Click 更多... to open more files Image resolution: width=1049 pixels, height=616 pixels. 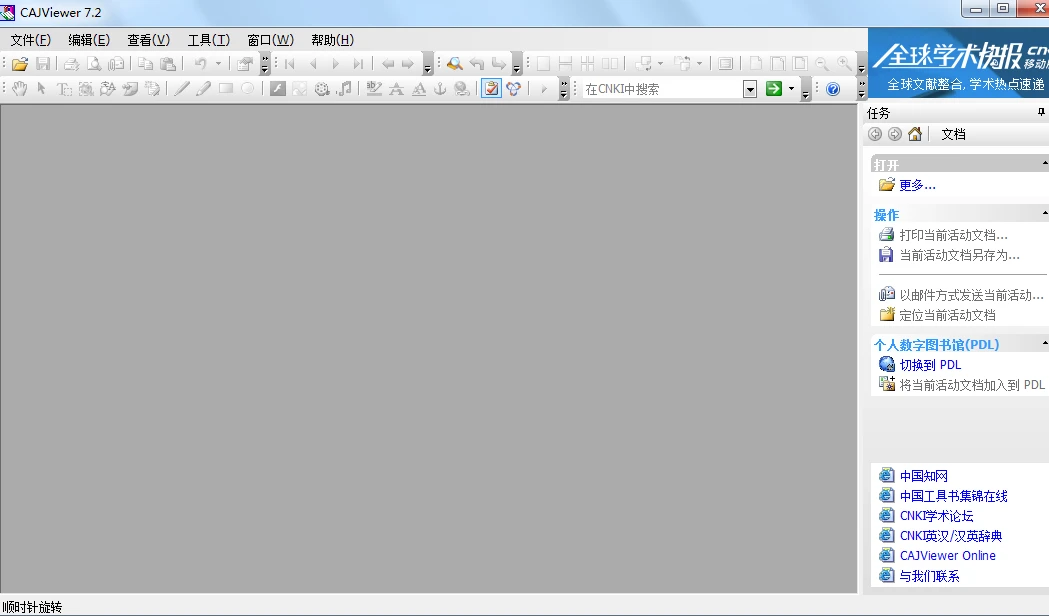coord(917,185)
